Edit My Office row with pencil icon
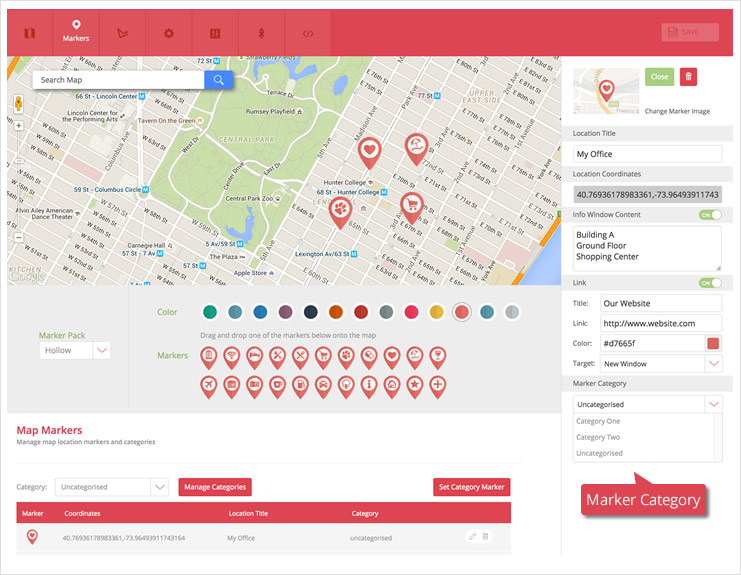 tap(472, 537)
